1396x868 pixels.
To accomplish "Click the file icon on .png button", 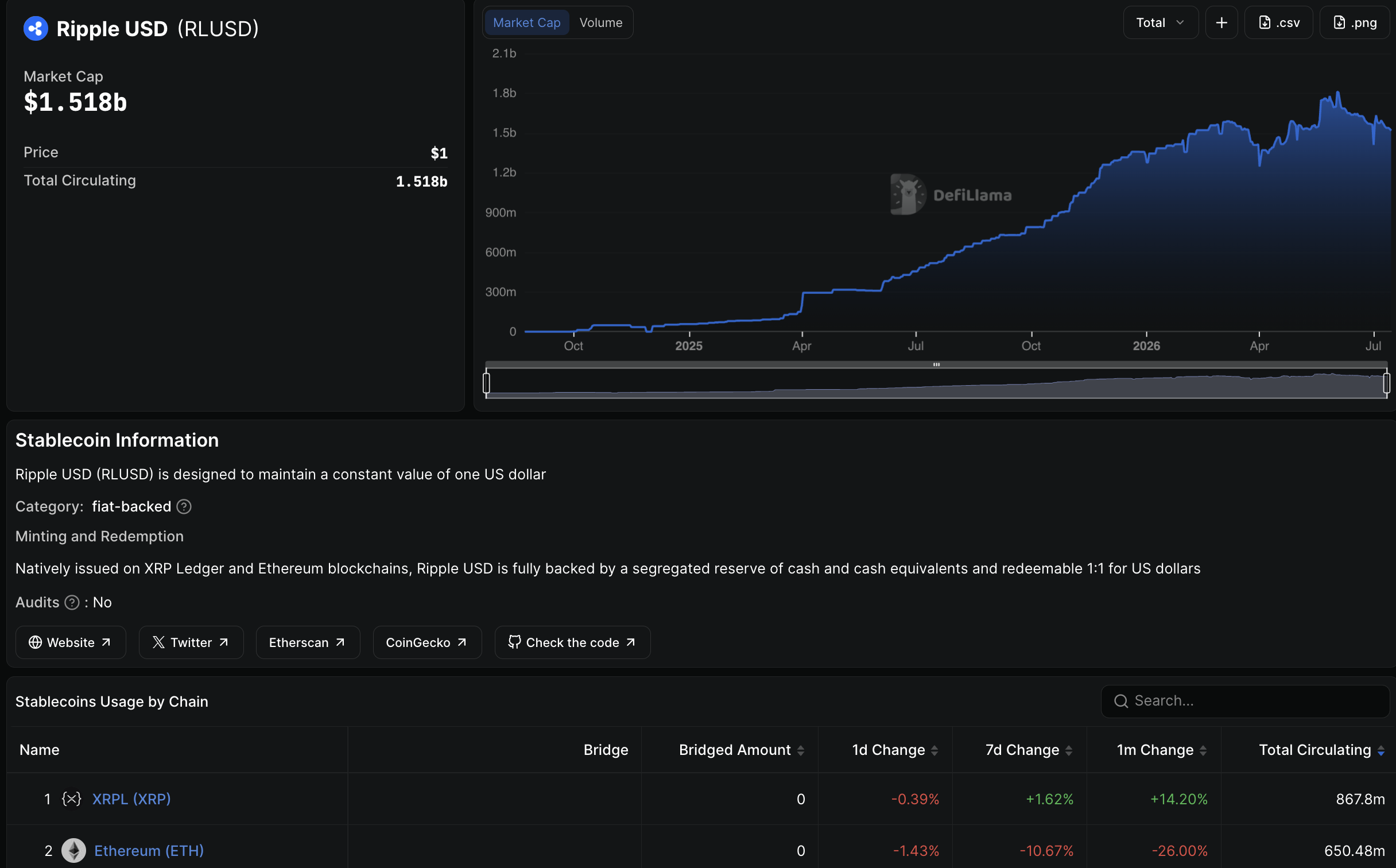I will (1339, 22).
